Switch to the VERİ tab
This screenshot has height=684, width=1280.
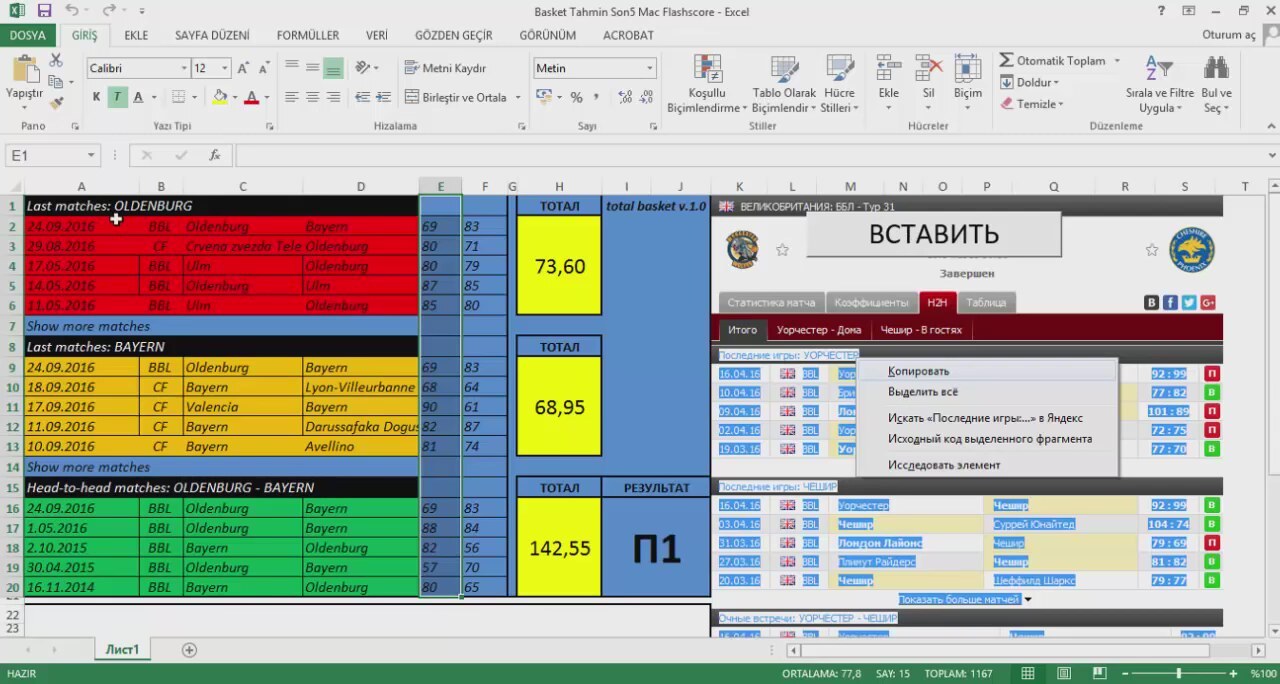pos(377,35)
